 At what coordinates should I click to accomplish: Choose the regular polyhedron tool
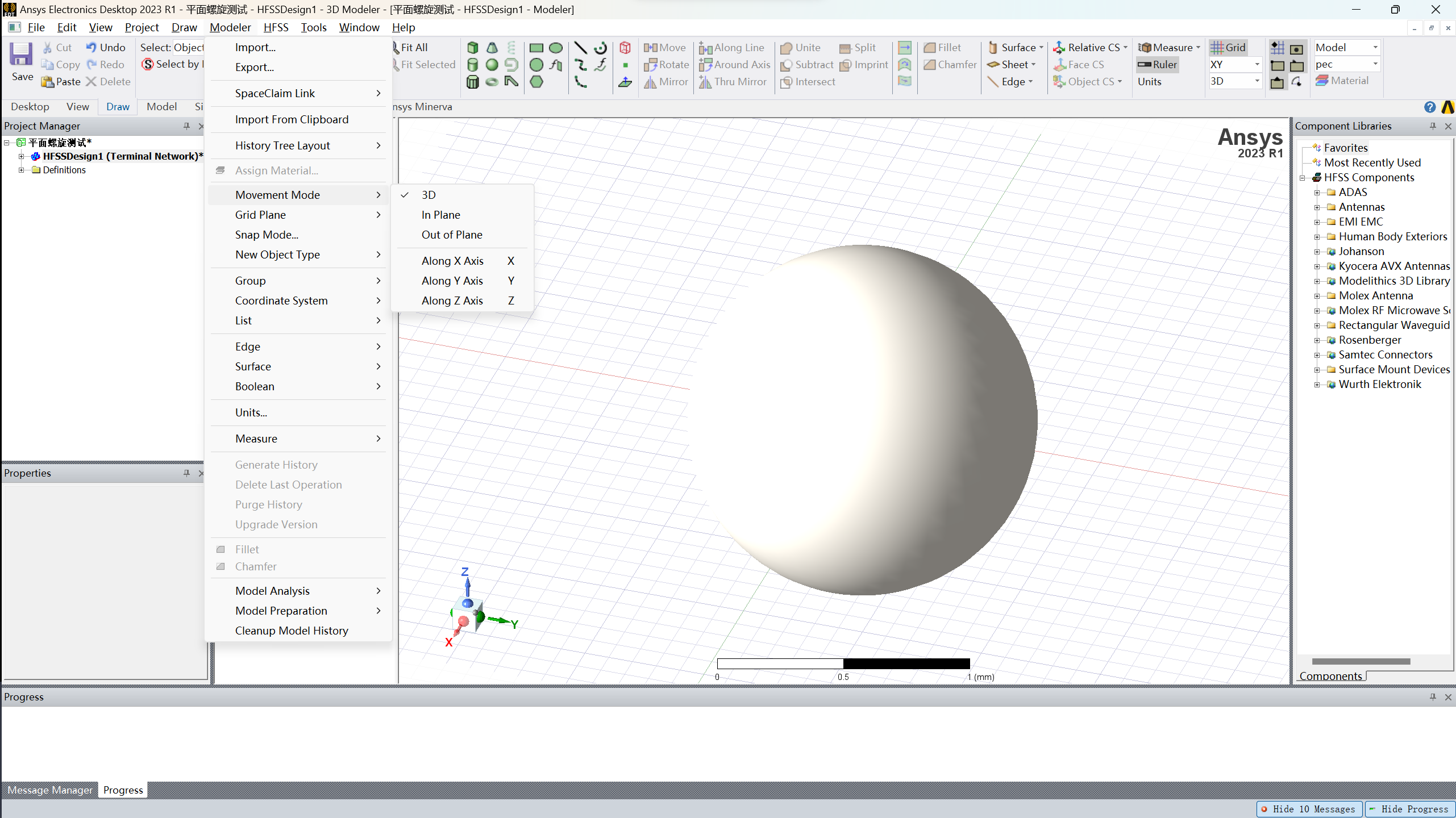click(472, 82)
